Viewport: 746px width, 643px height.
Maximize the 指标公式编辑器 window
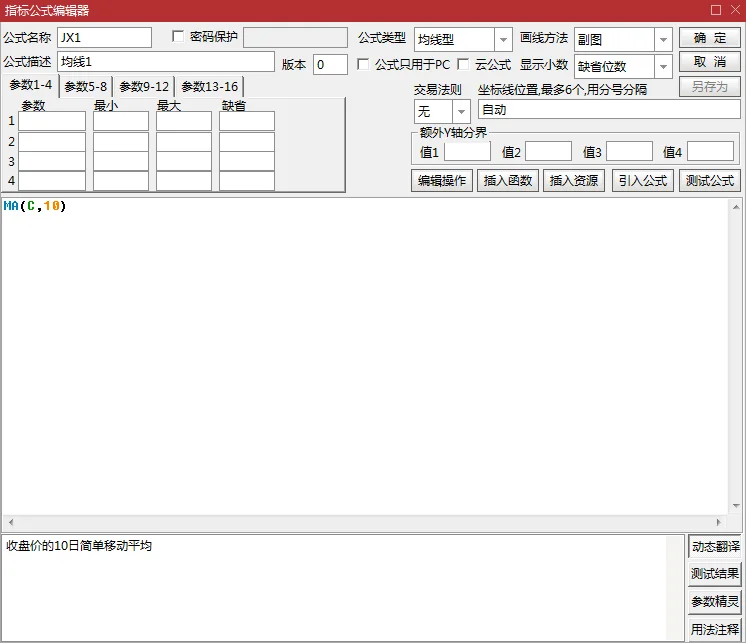(716, 10)
